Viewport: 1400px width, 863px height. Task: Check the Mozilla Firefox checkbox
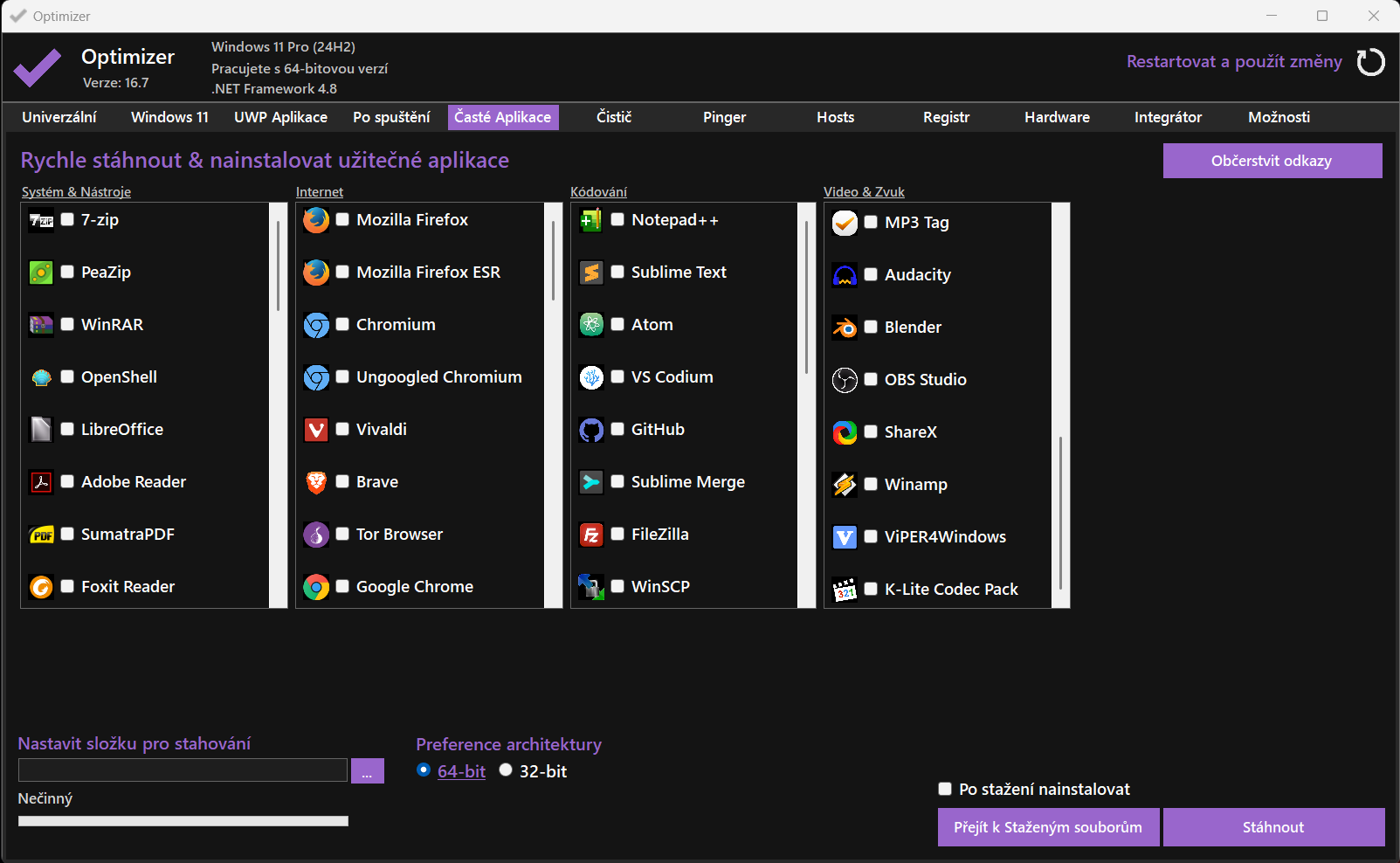pyautogui.click(x=342, y=219)
